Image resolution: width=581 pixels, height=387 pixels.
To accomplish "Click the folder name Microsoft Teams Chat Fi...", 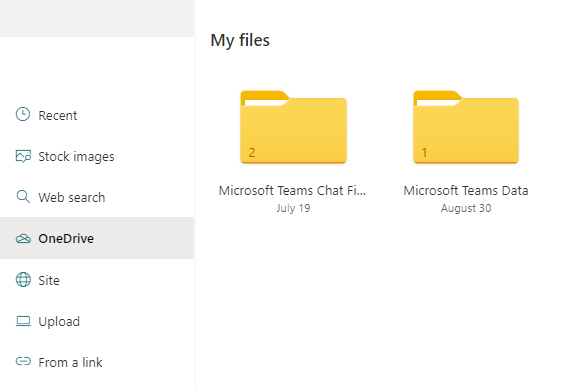I will pyautogui.click(x=292, y=191).
